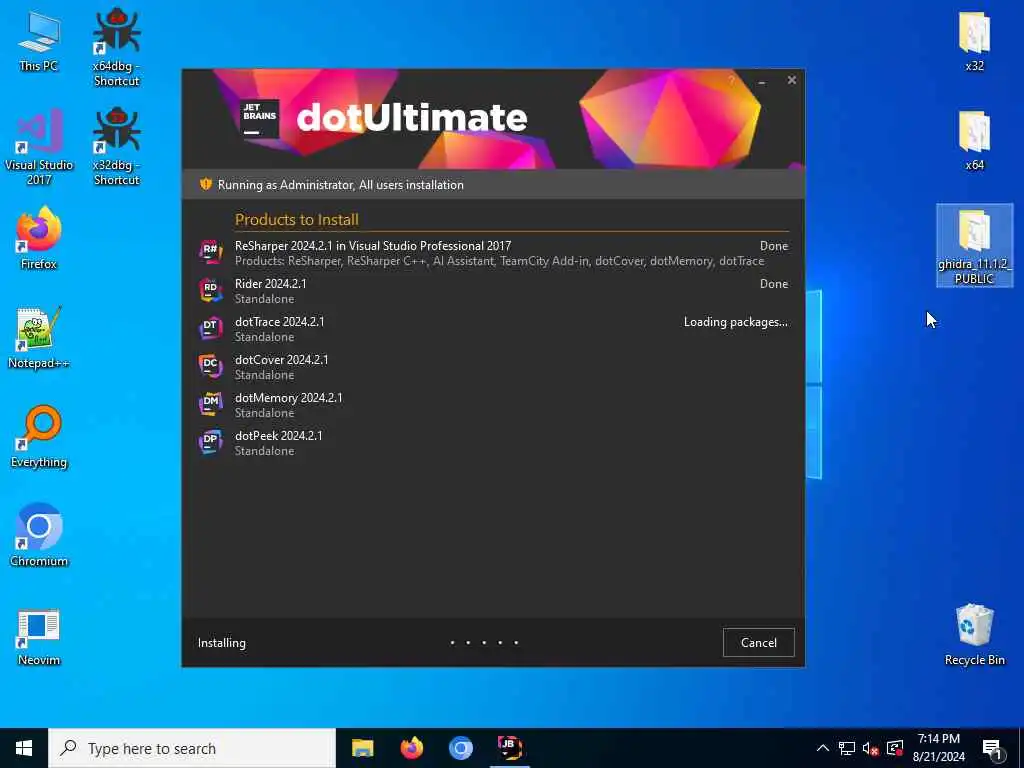Click the Rider product icon
Viewport: 1024px width, 768px height.
[x=210, y=290]
